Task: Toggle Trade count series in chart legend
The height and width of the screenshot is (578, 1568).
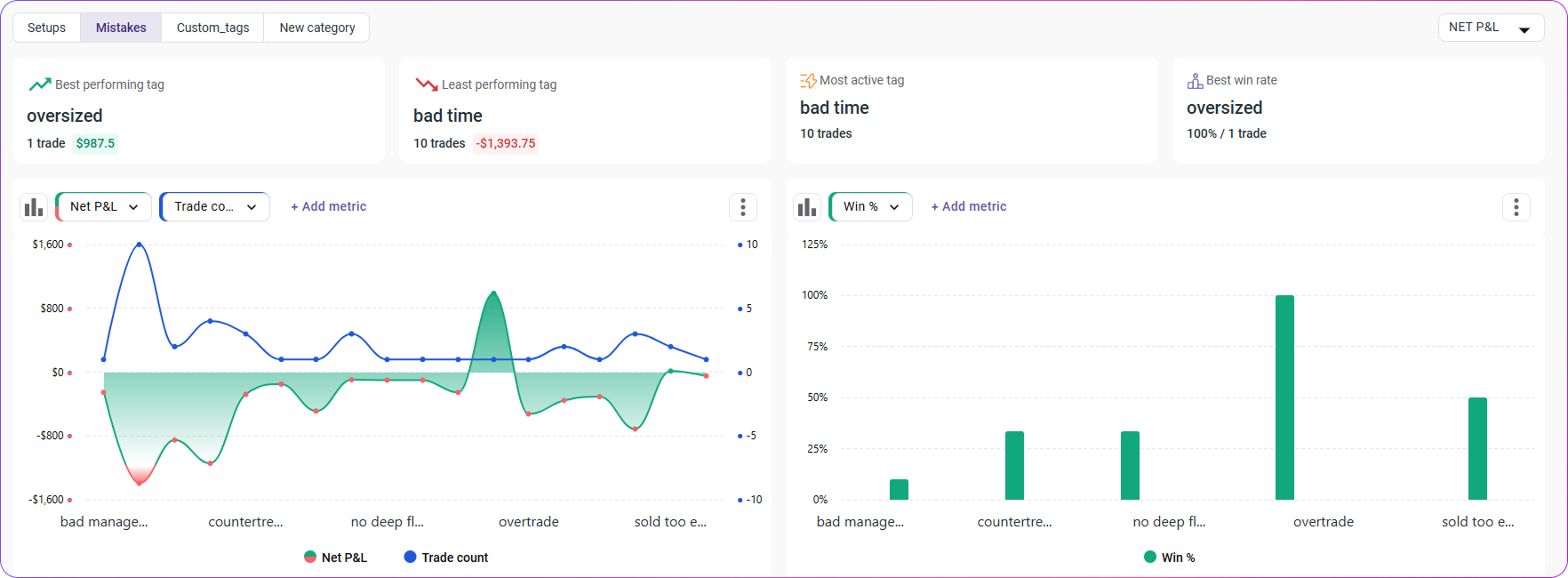Action: (x=446, y=558)
